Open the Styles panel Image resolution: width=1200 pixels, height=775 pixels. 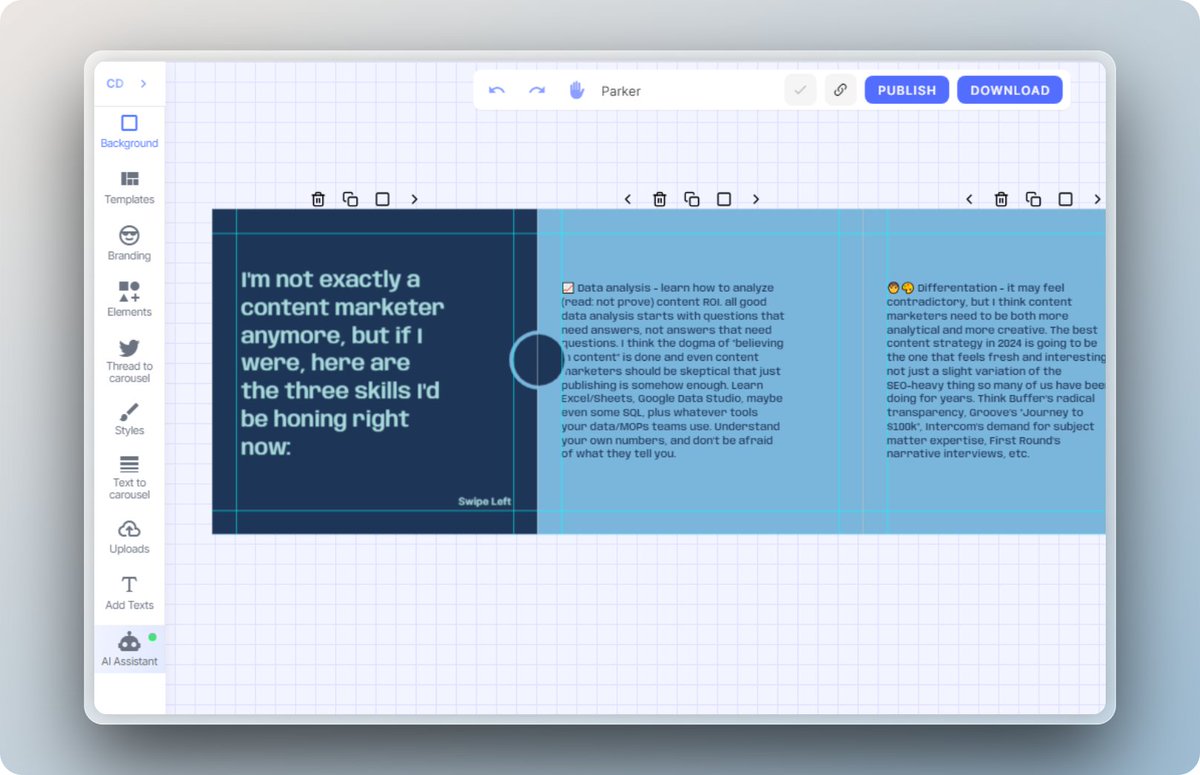click(129, 420)
